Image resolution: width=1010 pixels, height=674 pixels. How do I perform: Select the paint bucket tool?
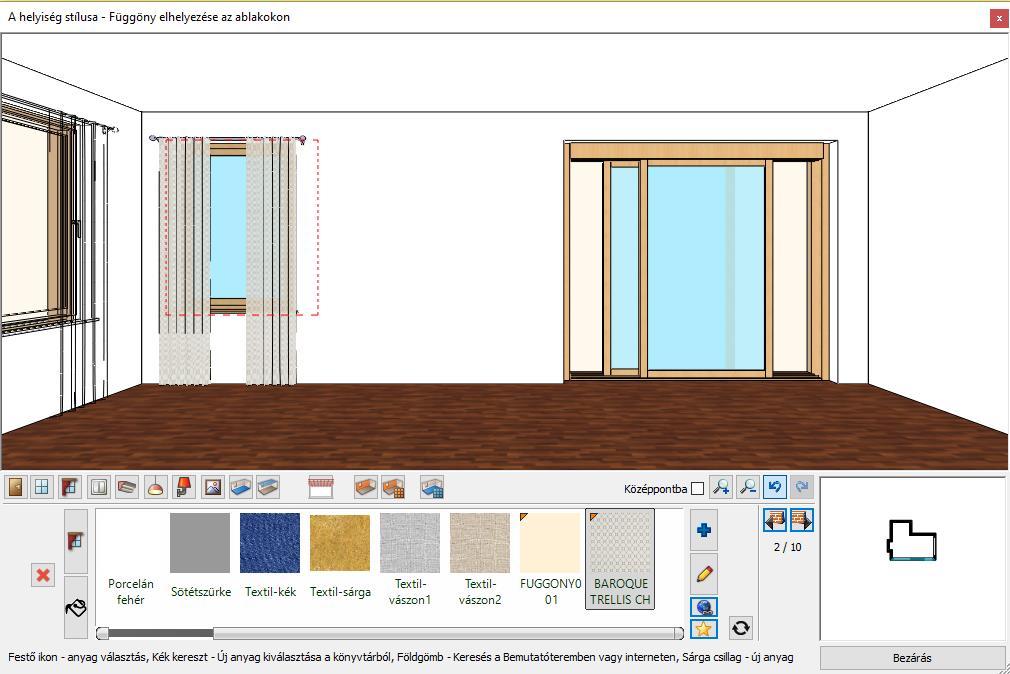[75, 607]
